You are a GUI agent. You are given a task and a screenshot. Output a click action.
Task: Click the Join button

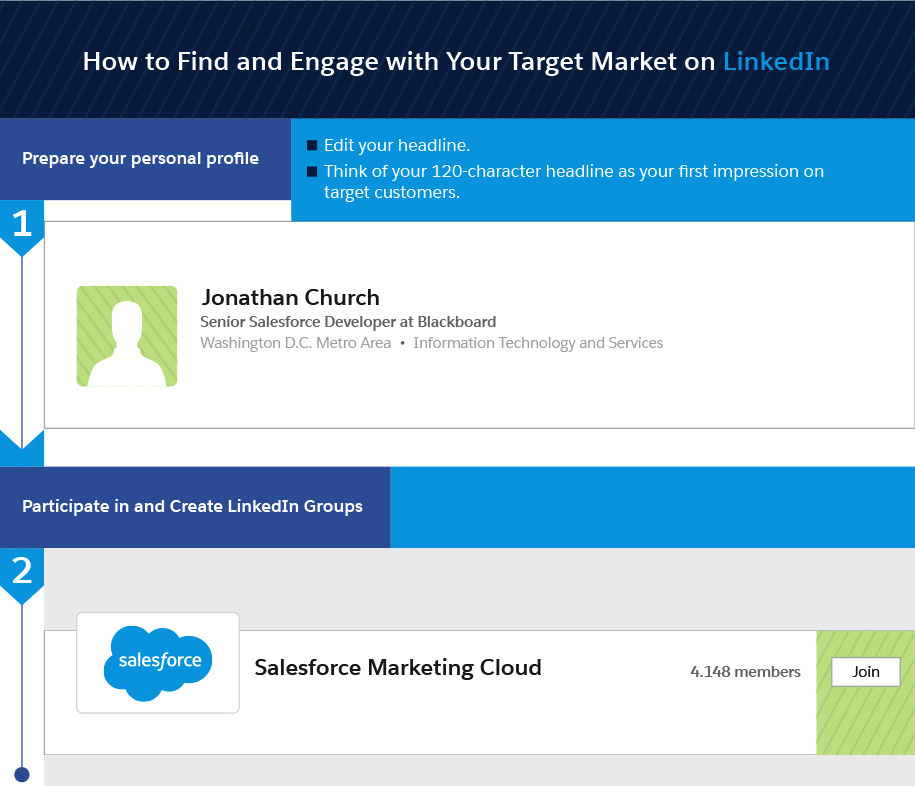coord(865,672)
